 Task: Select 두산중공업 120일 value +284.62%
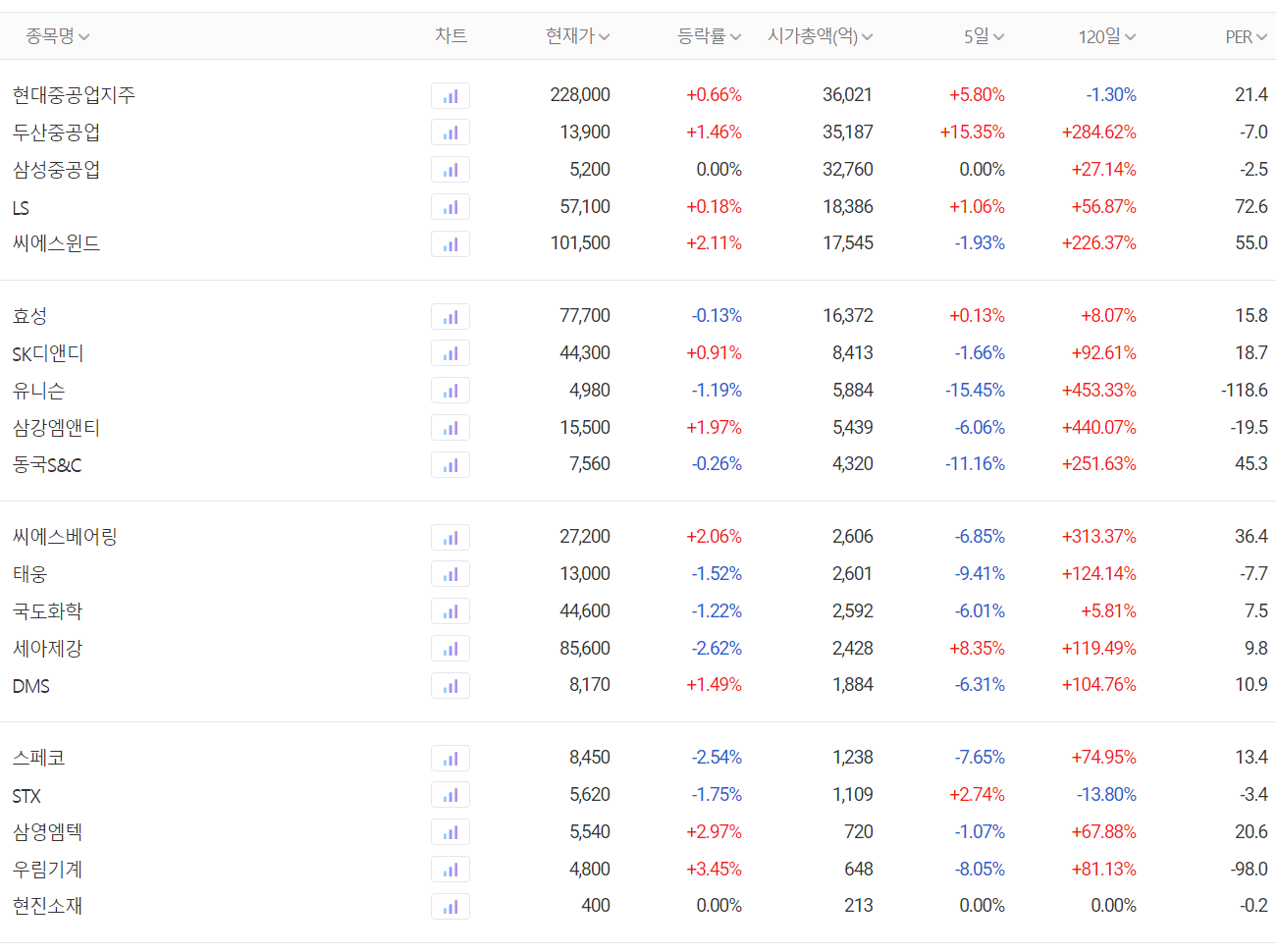[1099, 132]
